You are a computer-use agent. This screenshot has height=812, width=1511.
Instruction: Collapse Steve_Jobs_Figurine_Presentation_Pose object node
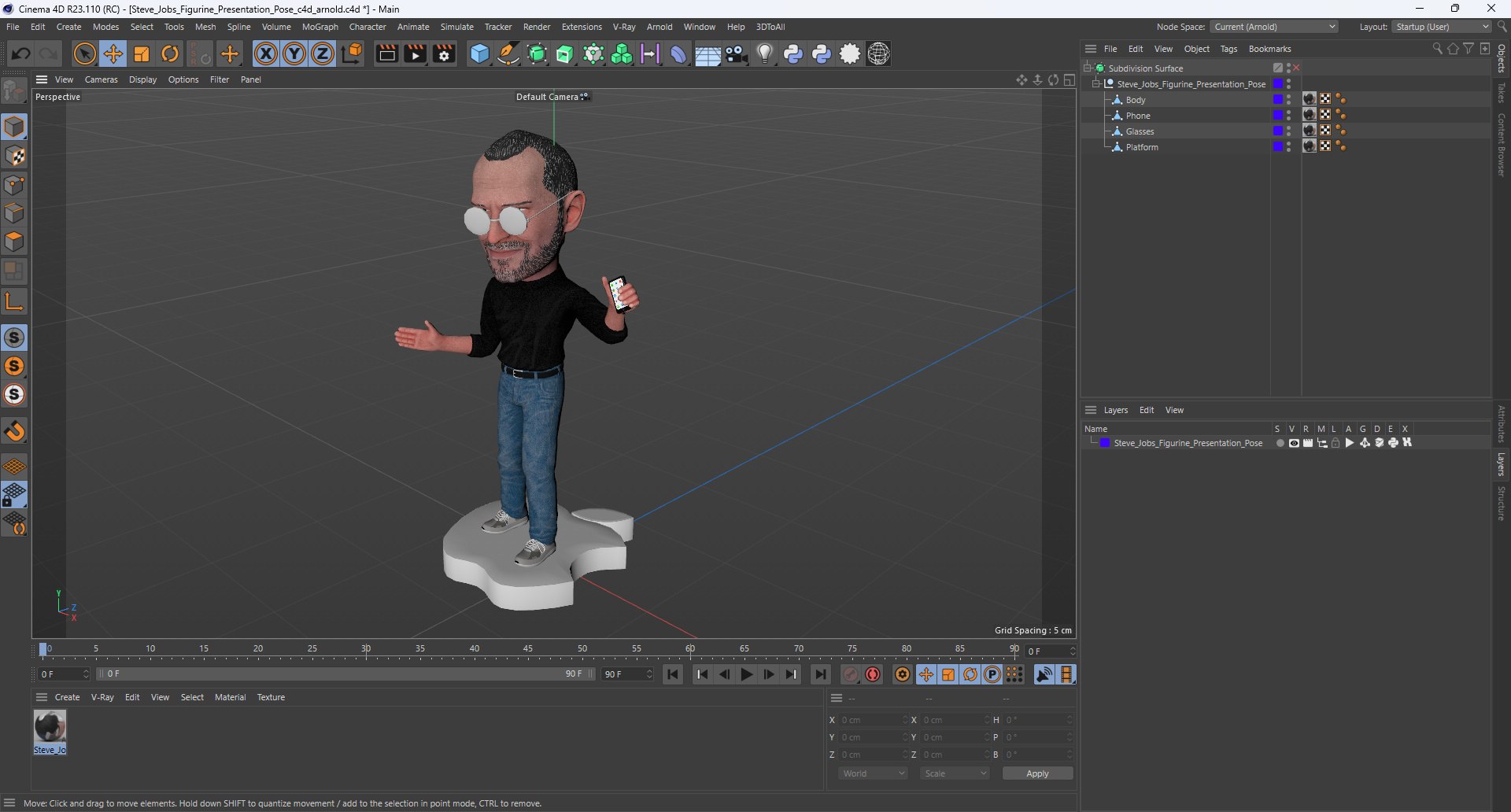click(x=1095, y=84)
